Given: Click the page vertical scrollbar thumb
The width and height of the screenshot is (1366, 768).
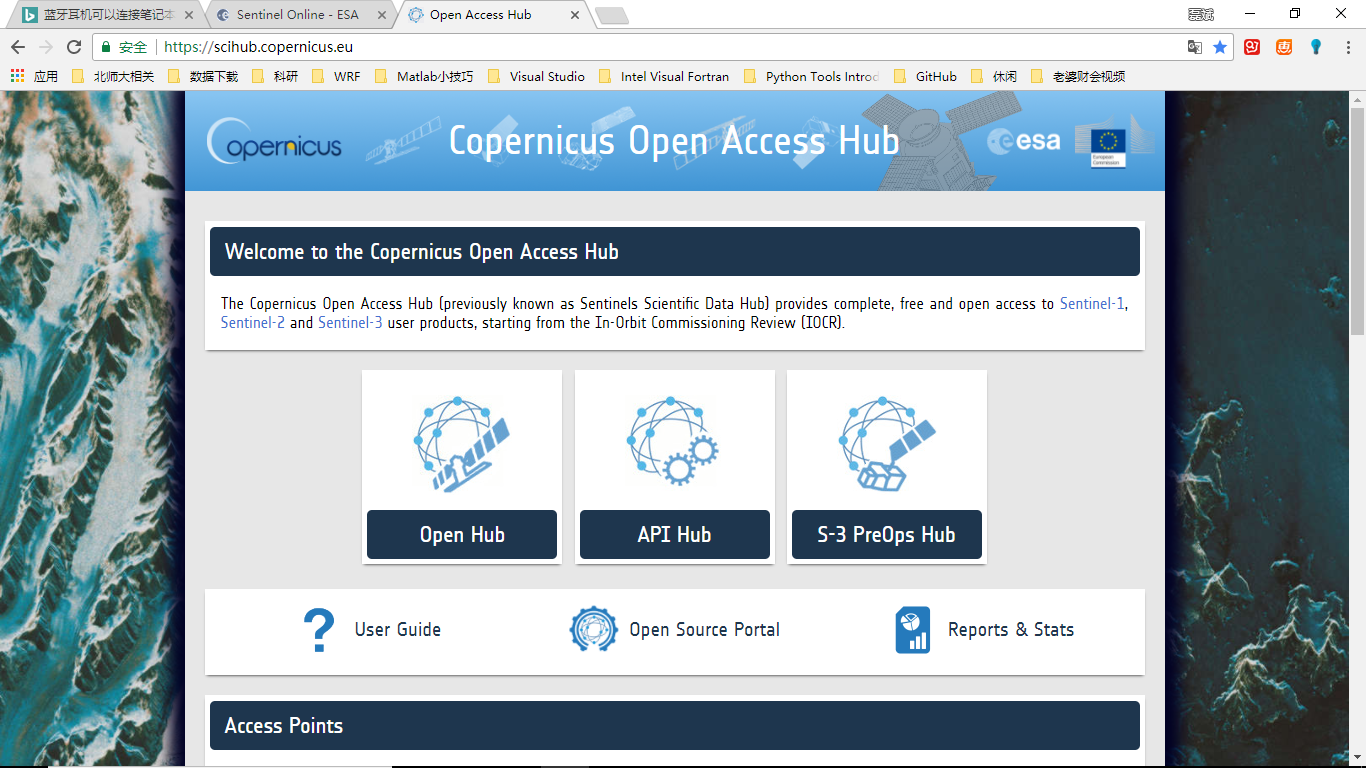Looking at the screenshot, I should point(1357,222).
